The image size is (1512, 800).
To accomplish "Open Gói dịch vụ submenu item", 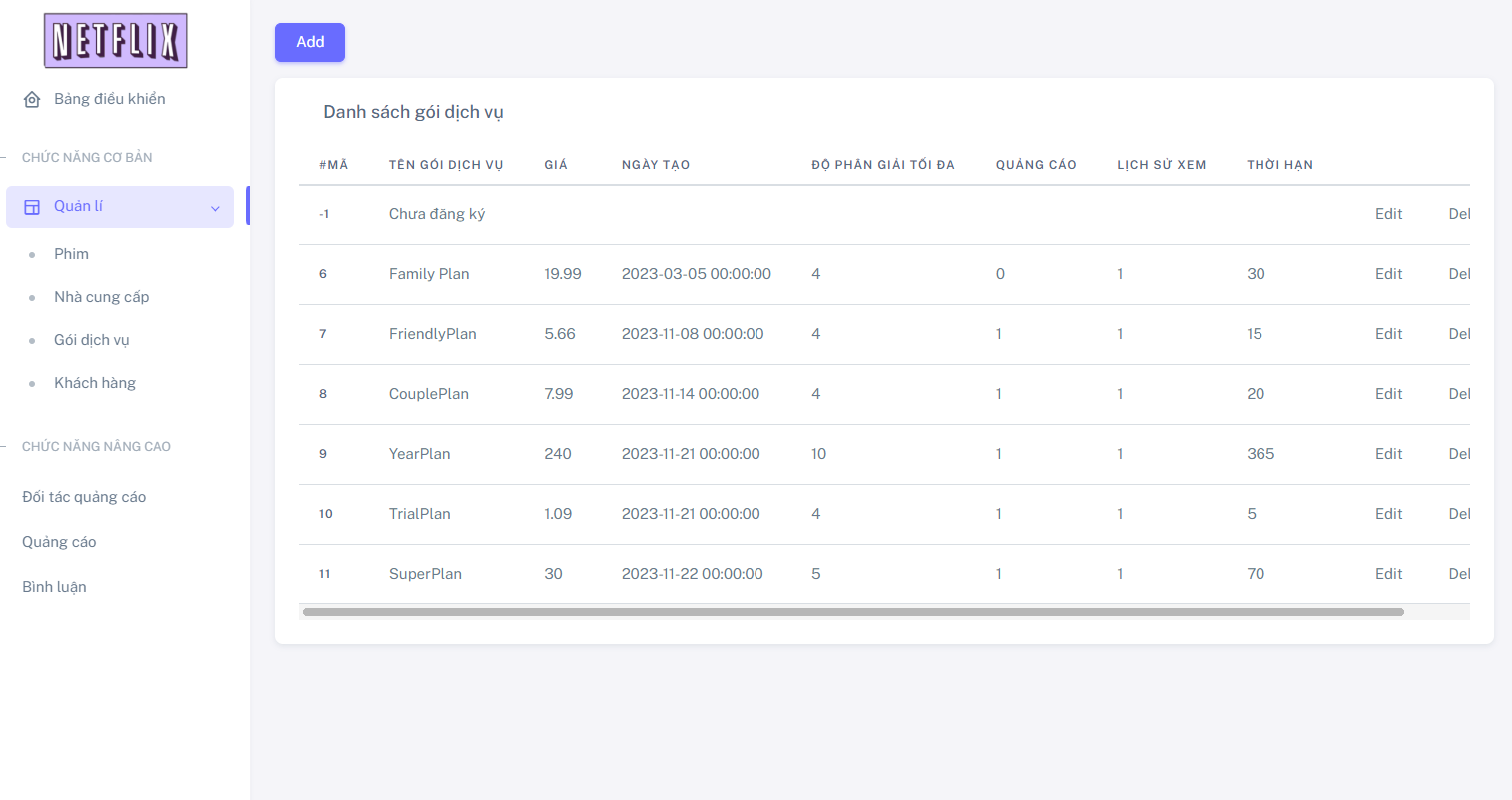I will (x=92, y=340).
